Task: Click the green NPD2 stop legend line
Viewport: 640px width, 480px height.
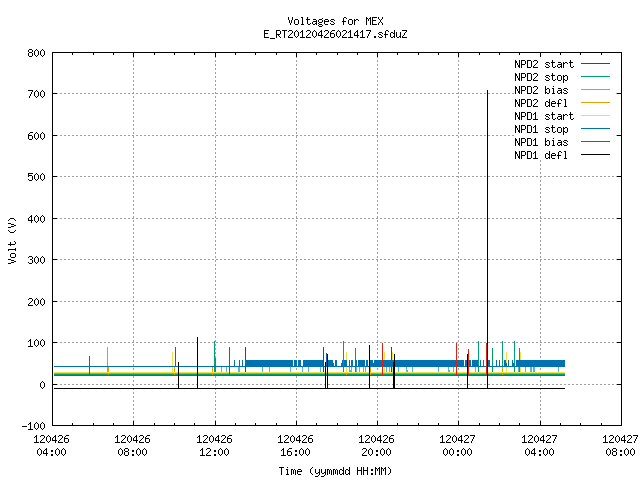Action: [x=595, y=77]
